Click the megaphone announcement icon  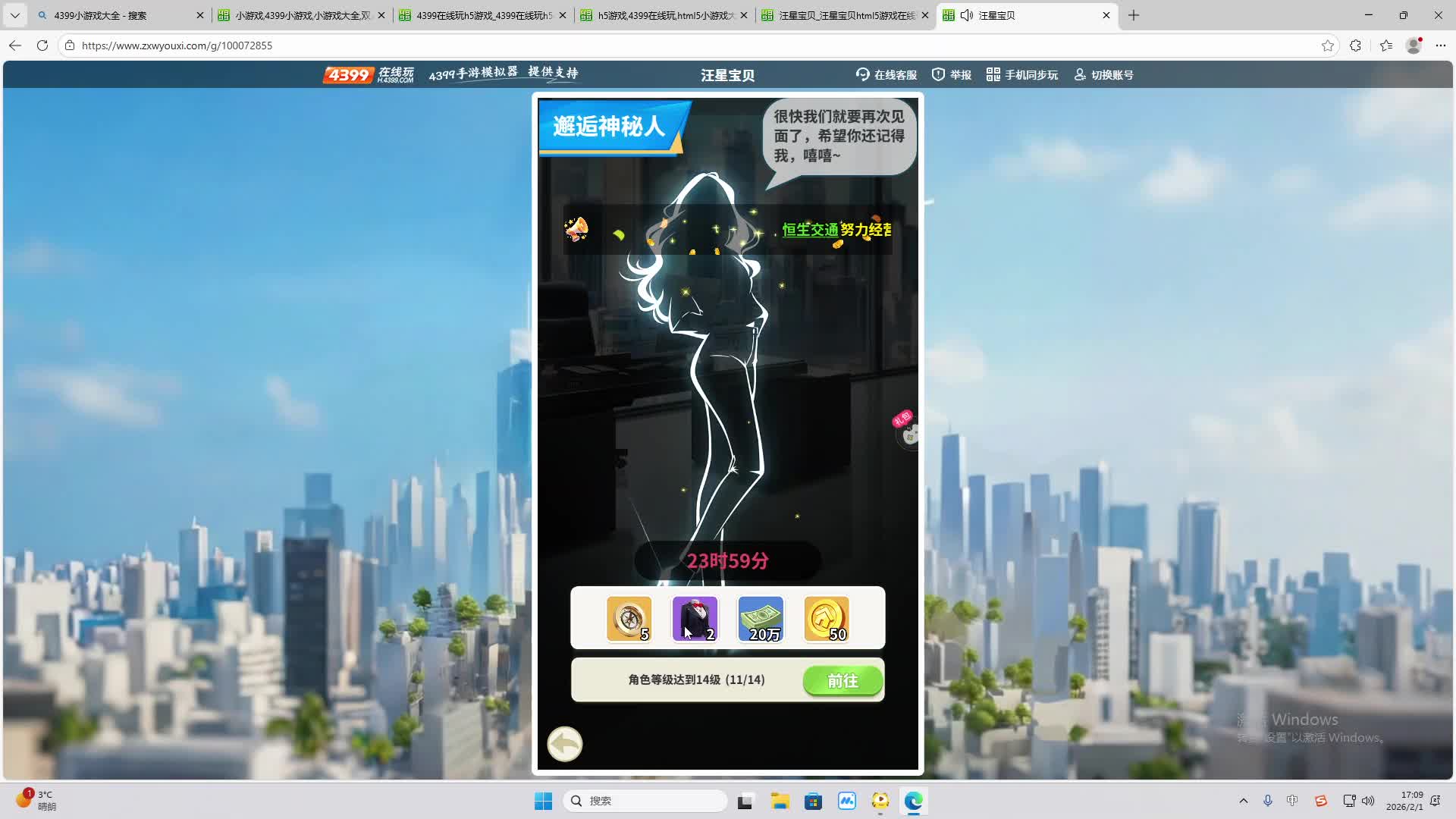[576, 229]
